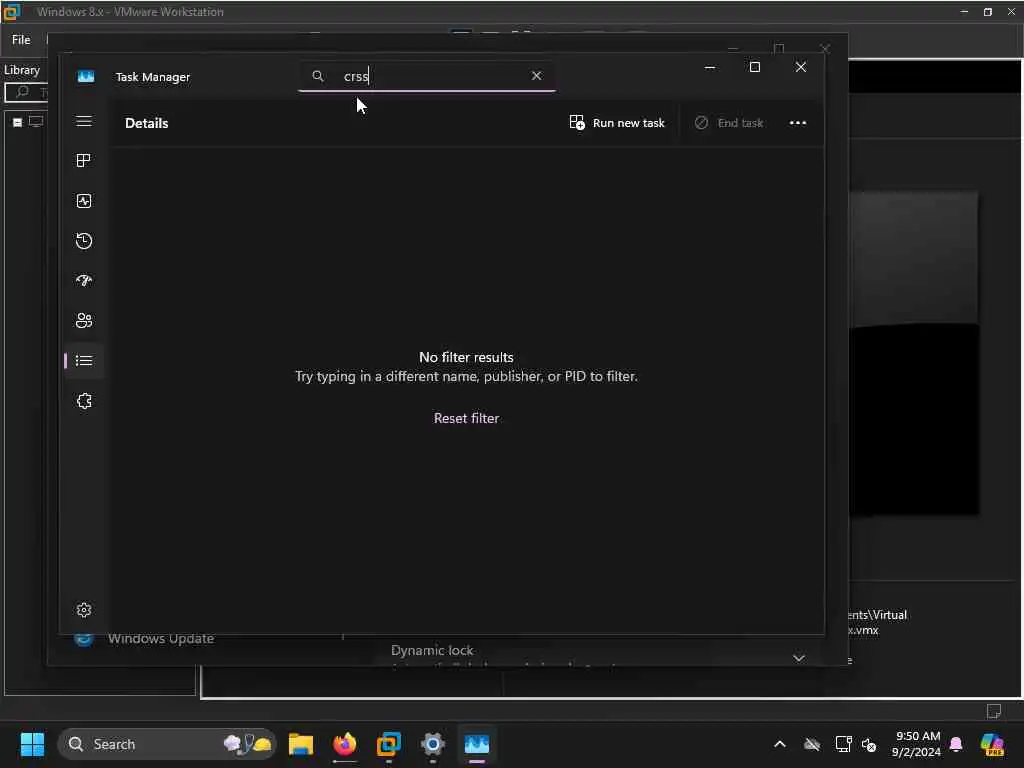Click the VMware status bar message log icon
1024x768 pixels.
[x=993, y=710]
